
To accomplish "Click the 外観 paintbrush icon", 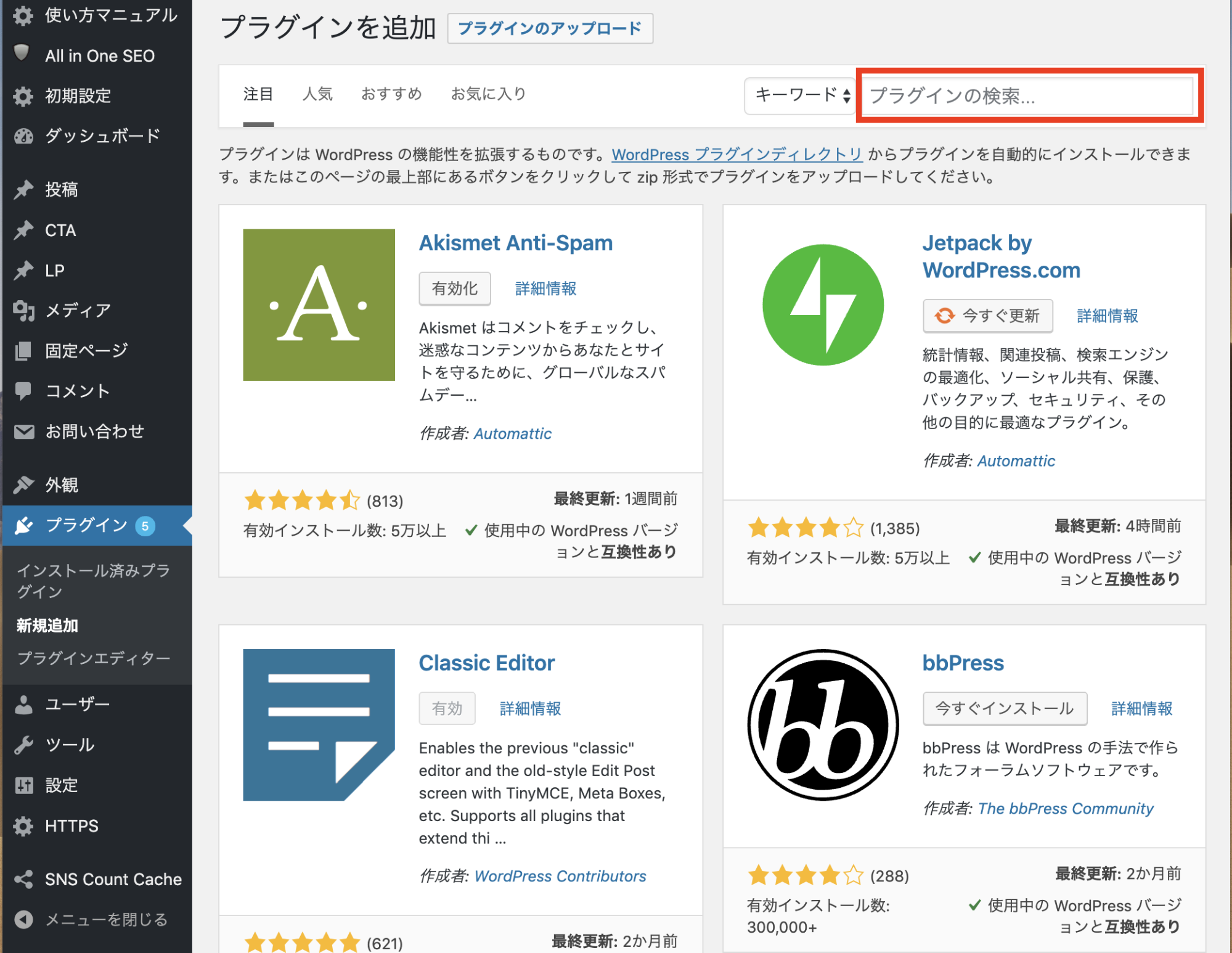I will tap(23, 485).
